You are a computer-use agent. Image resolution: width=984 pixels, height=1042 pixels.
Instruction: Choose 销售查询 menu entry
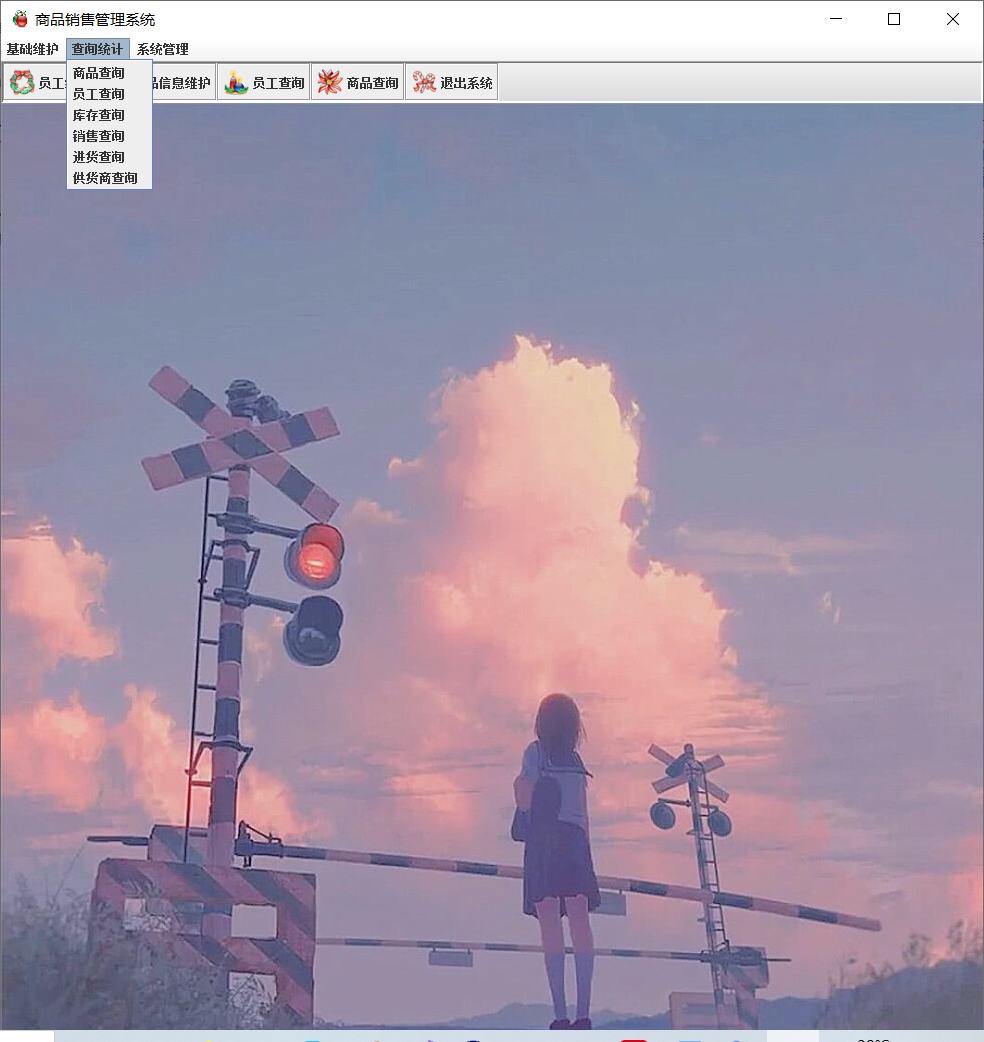pyautogui.click(x=110, y=136)
